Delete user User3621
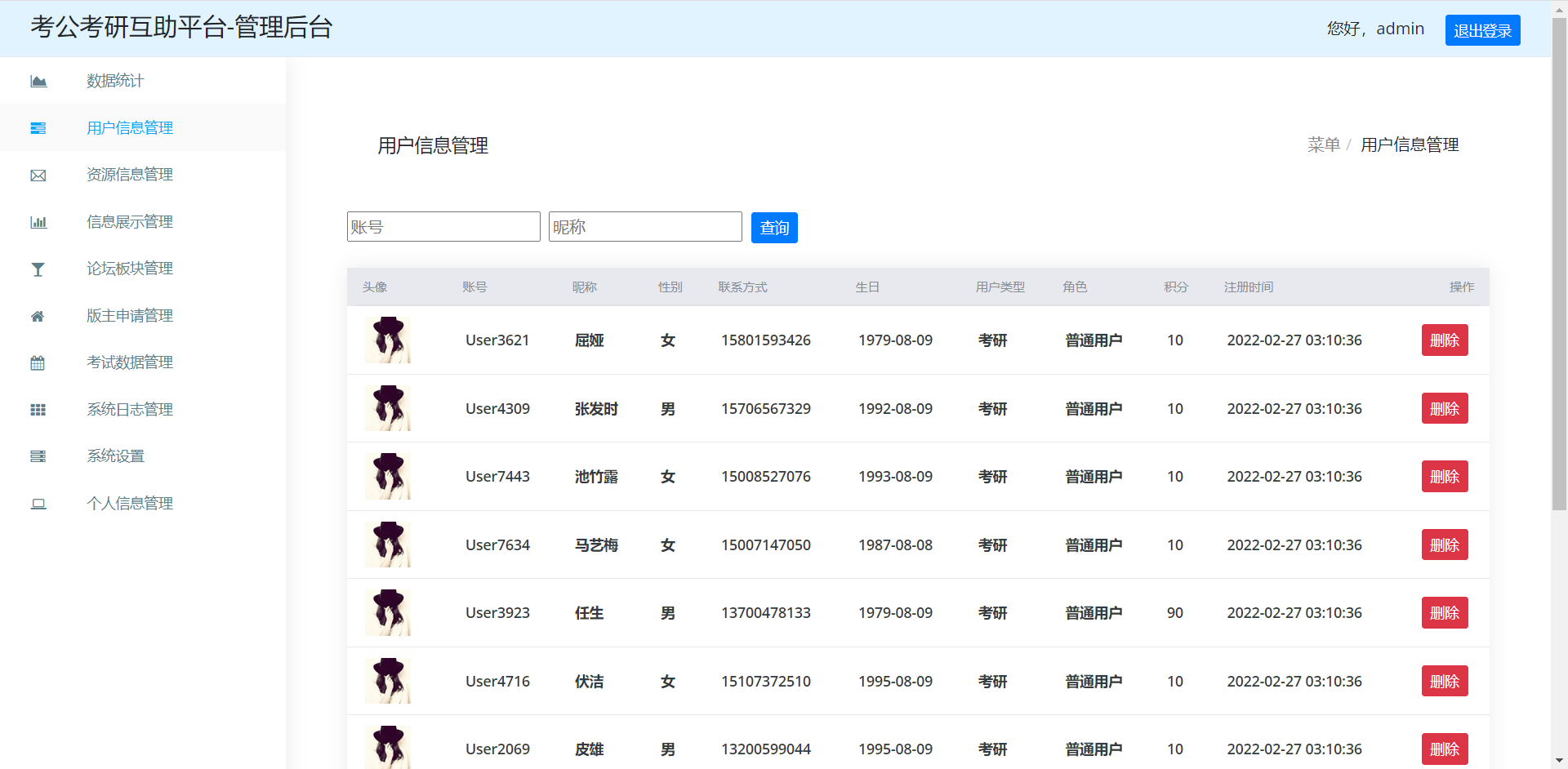The image size is (1568, 769). tap(1445, 340)
